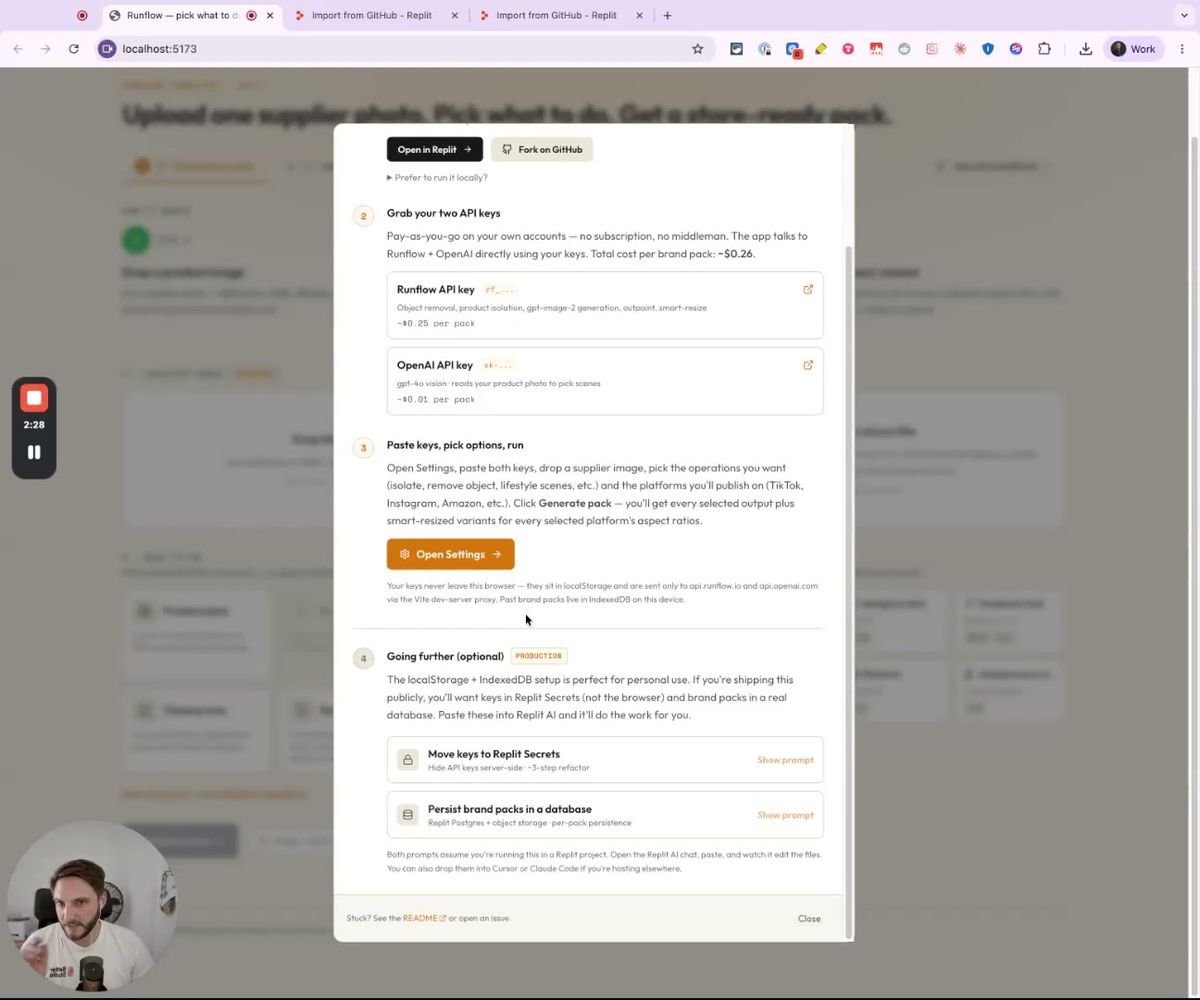This screenshot has height=1000, width=1200.
Task: Show prompt for Persist brand packs in a database
Action: pos(785,815)
